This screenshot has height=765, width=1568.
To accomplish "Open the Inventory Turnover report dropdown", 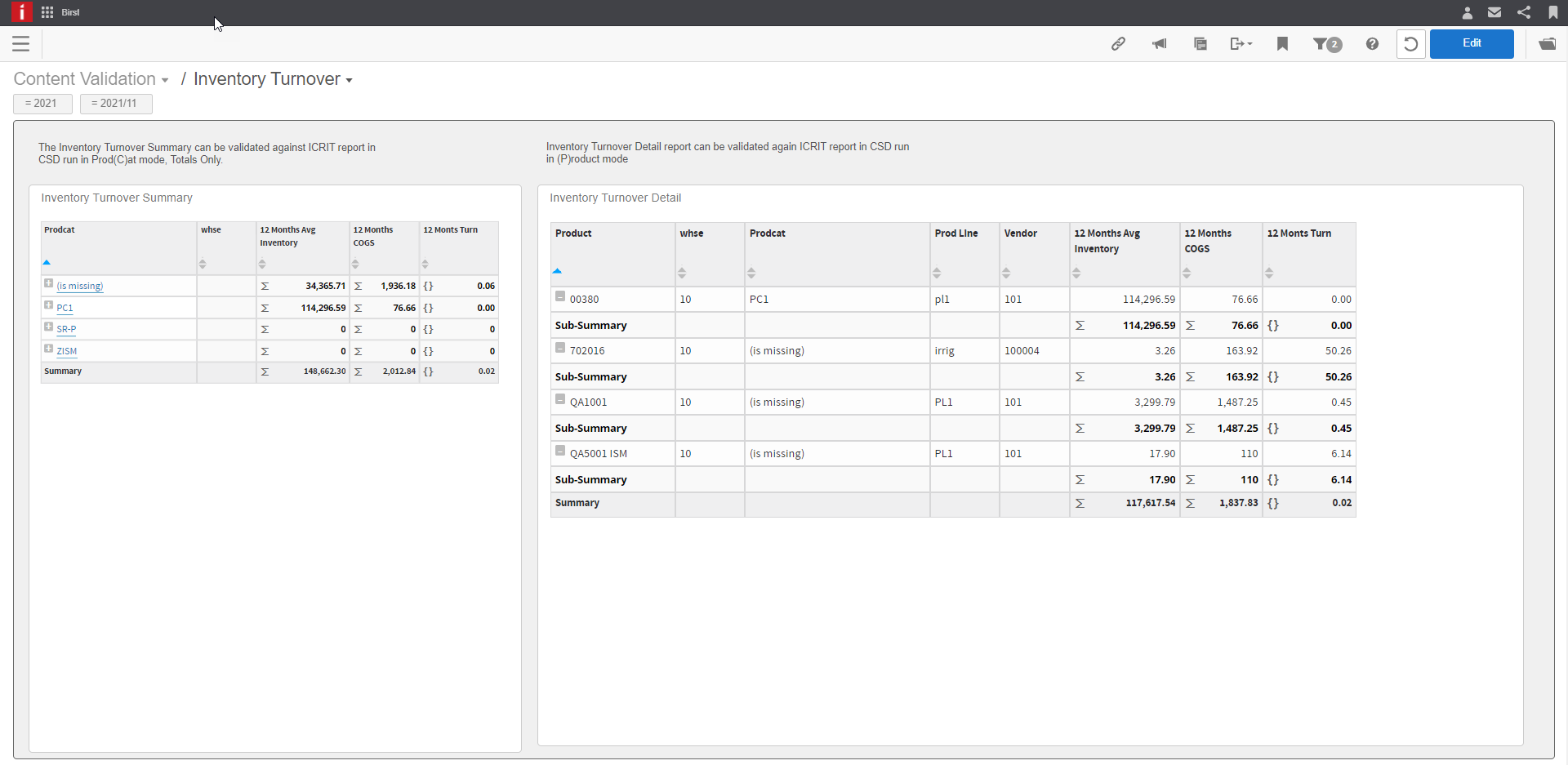I will click(350, 79).
